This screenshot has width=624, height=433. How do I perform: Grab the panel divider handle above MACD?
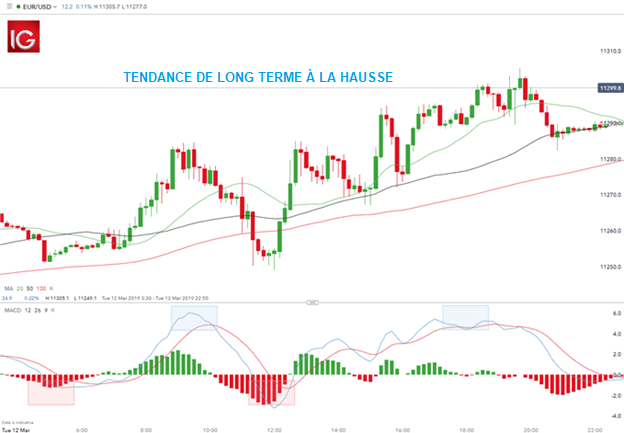tap(312, 302)
